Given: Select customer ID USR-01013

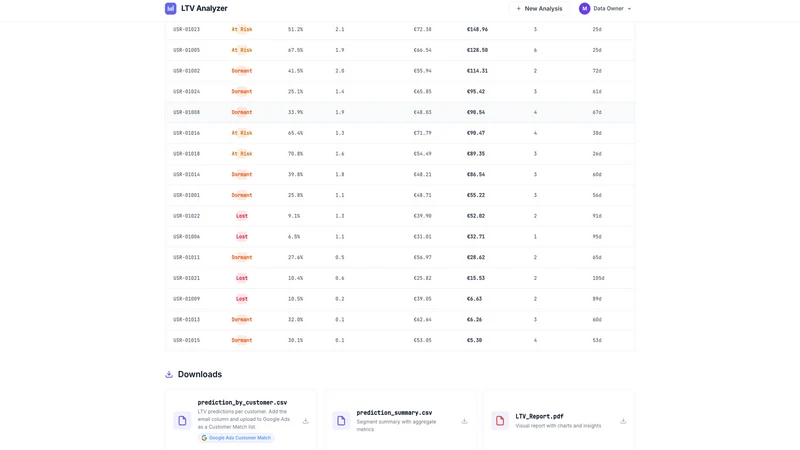Looking at the screenshot, I should (186, 320).
